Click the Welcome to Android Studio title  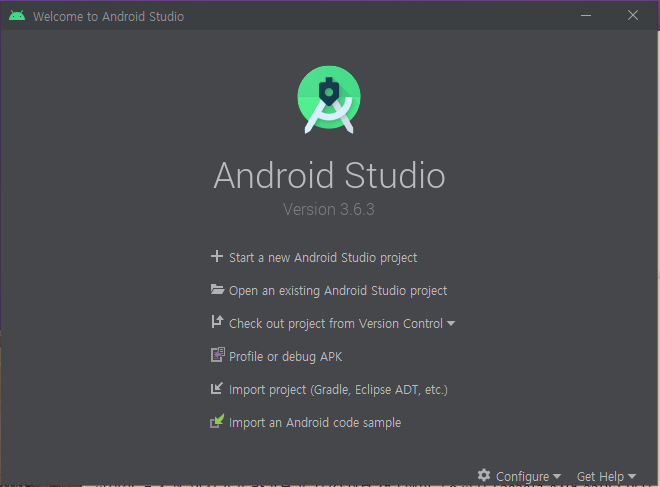click(109, 16)
